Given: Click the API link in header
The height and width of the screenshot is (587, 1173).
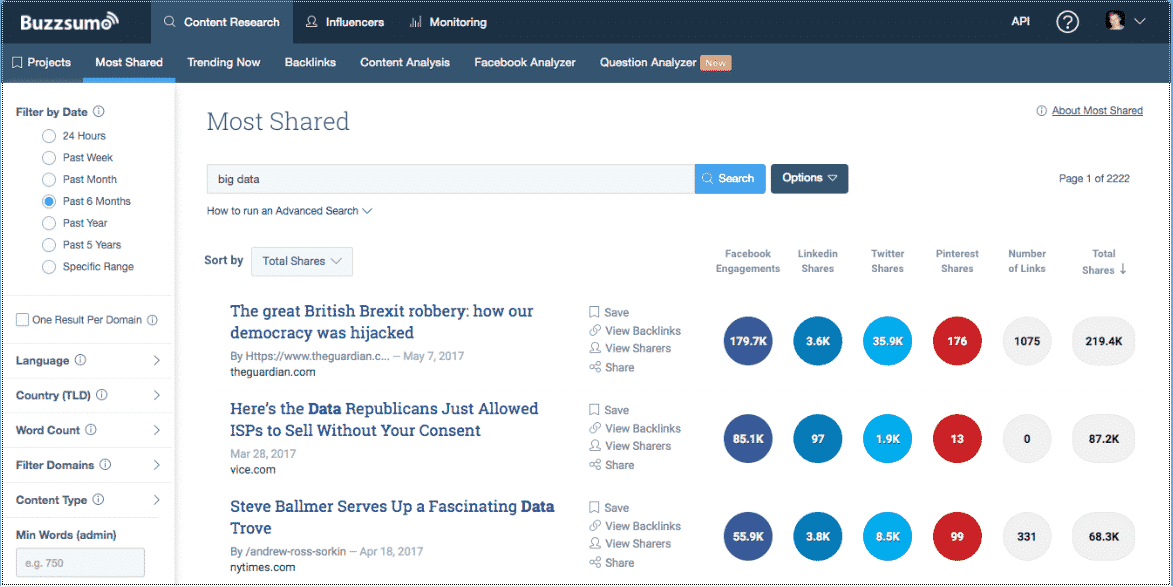Looking at the screenshot, I should [x=1020, y=22].
